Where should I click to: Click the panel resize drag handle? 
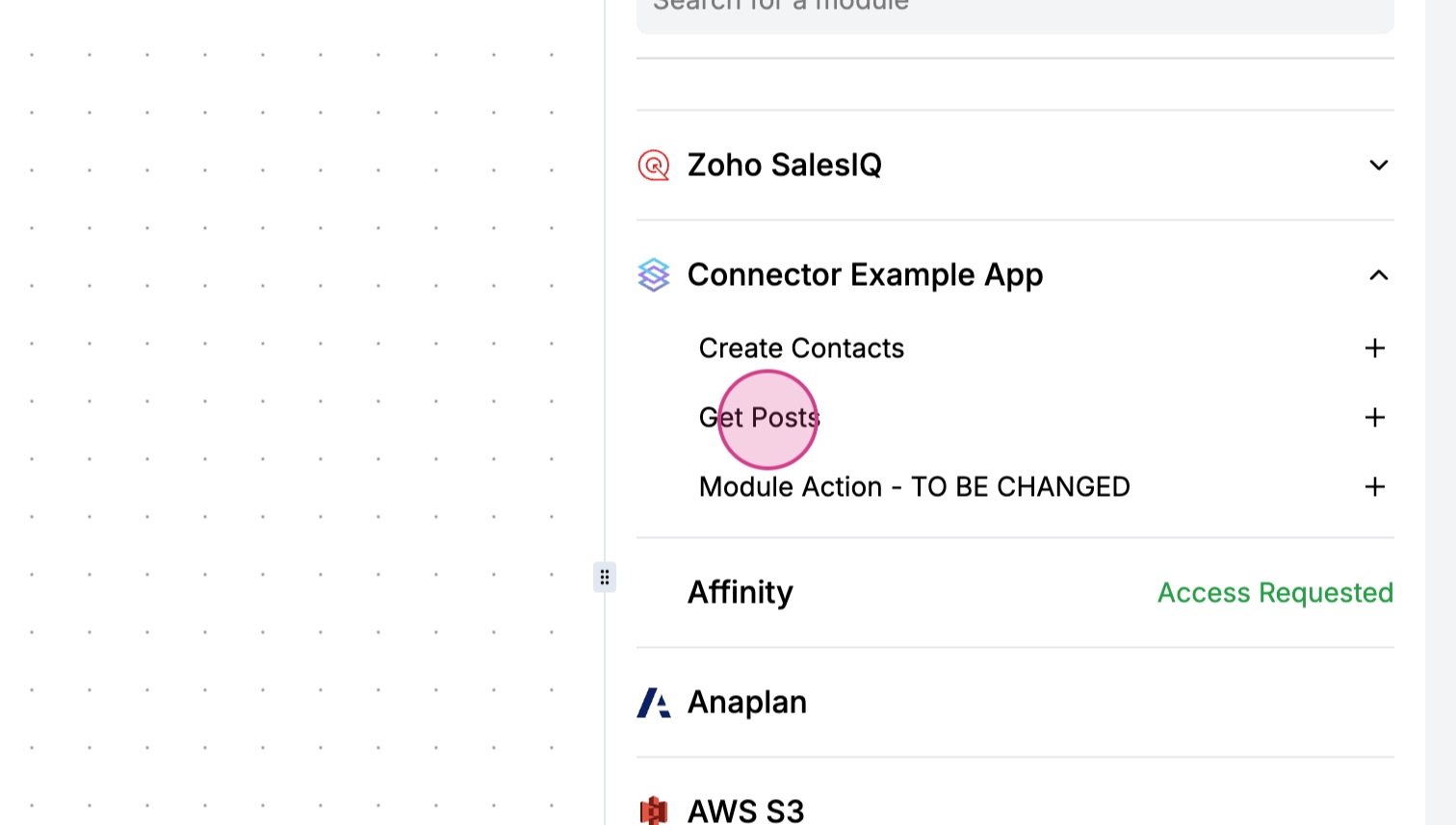[x=605, y=578]
